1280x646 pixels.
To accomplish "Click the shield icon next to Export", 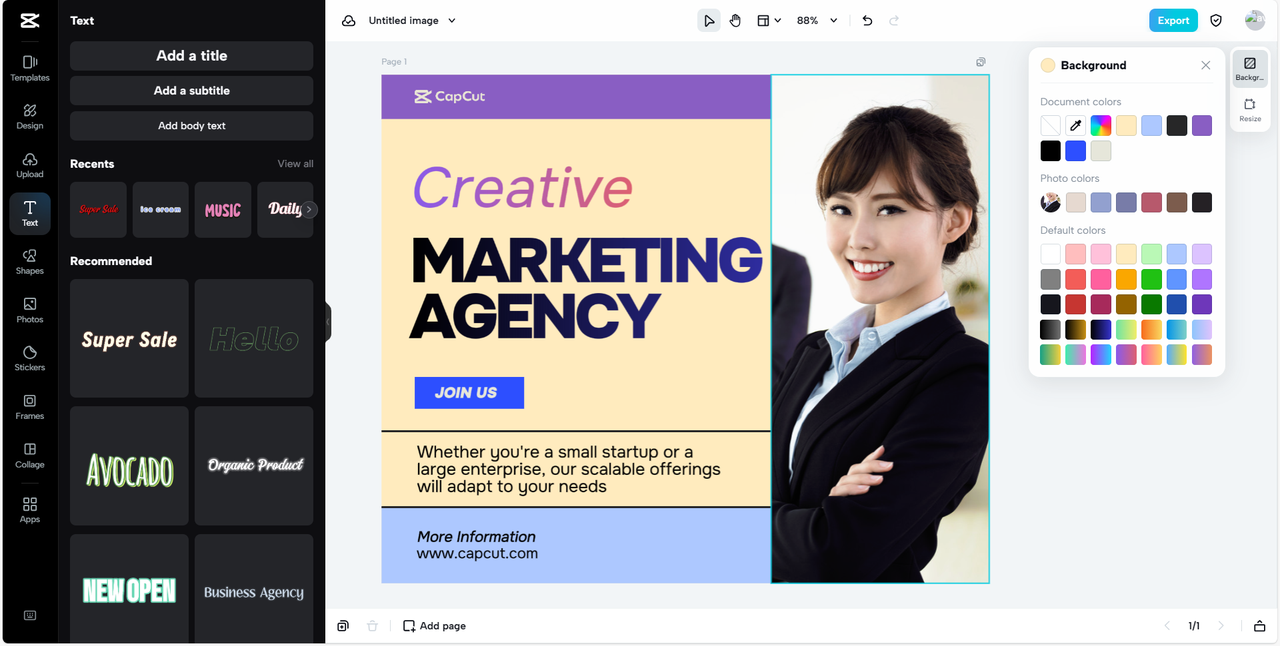I will click(1216, 20).
